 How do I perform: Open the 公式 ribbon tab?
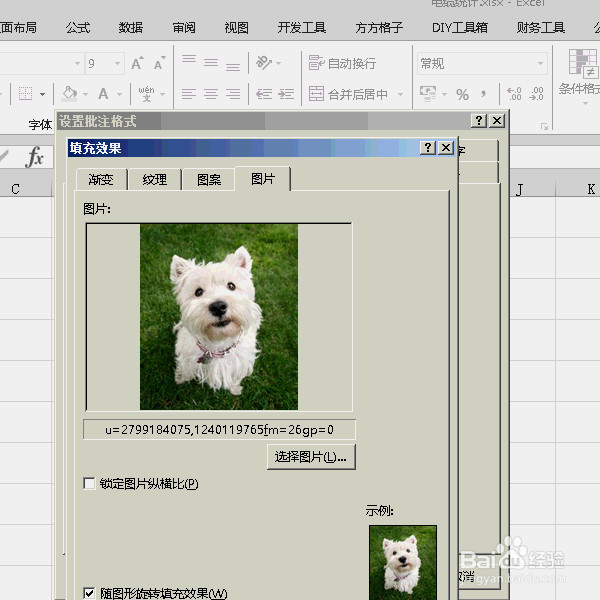click(78, 28)
